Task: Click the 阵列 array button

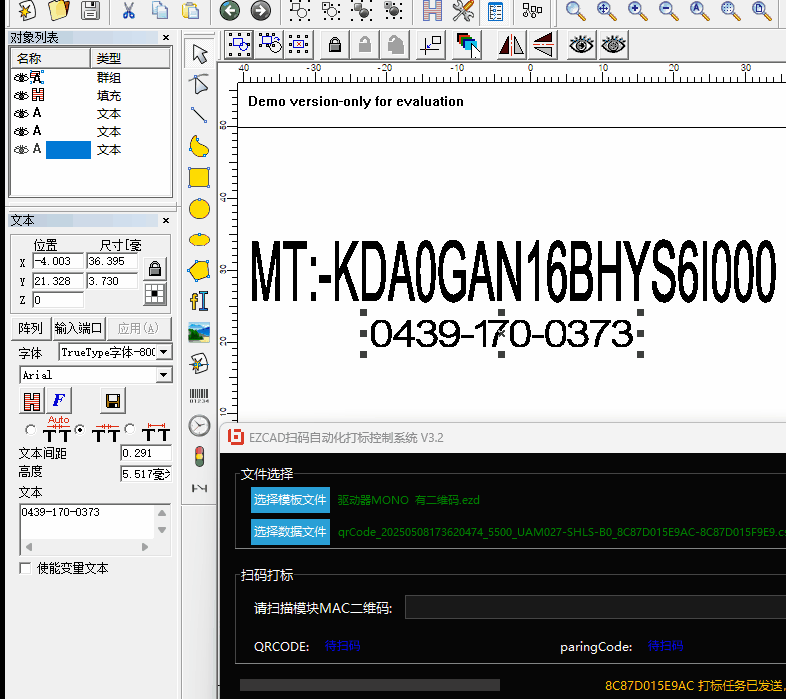Action: 30,328
